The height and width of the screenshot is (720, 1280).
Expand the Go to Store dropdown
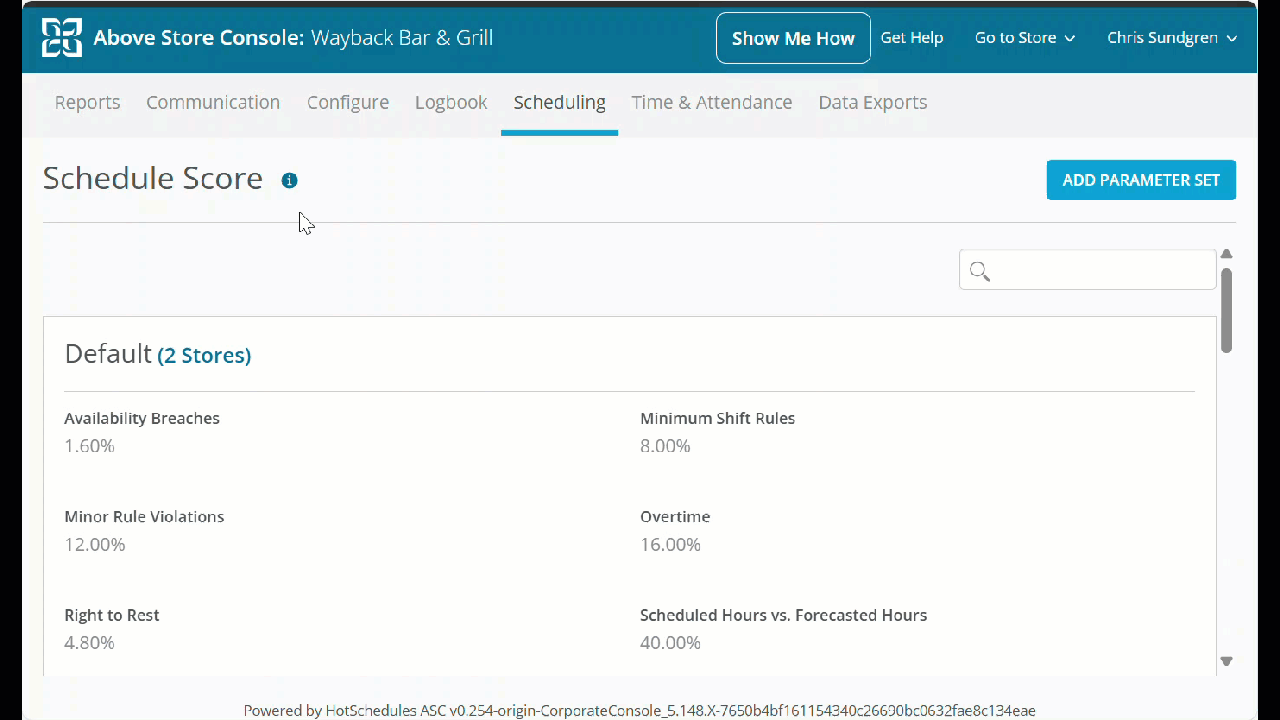tap(1025, 38)
